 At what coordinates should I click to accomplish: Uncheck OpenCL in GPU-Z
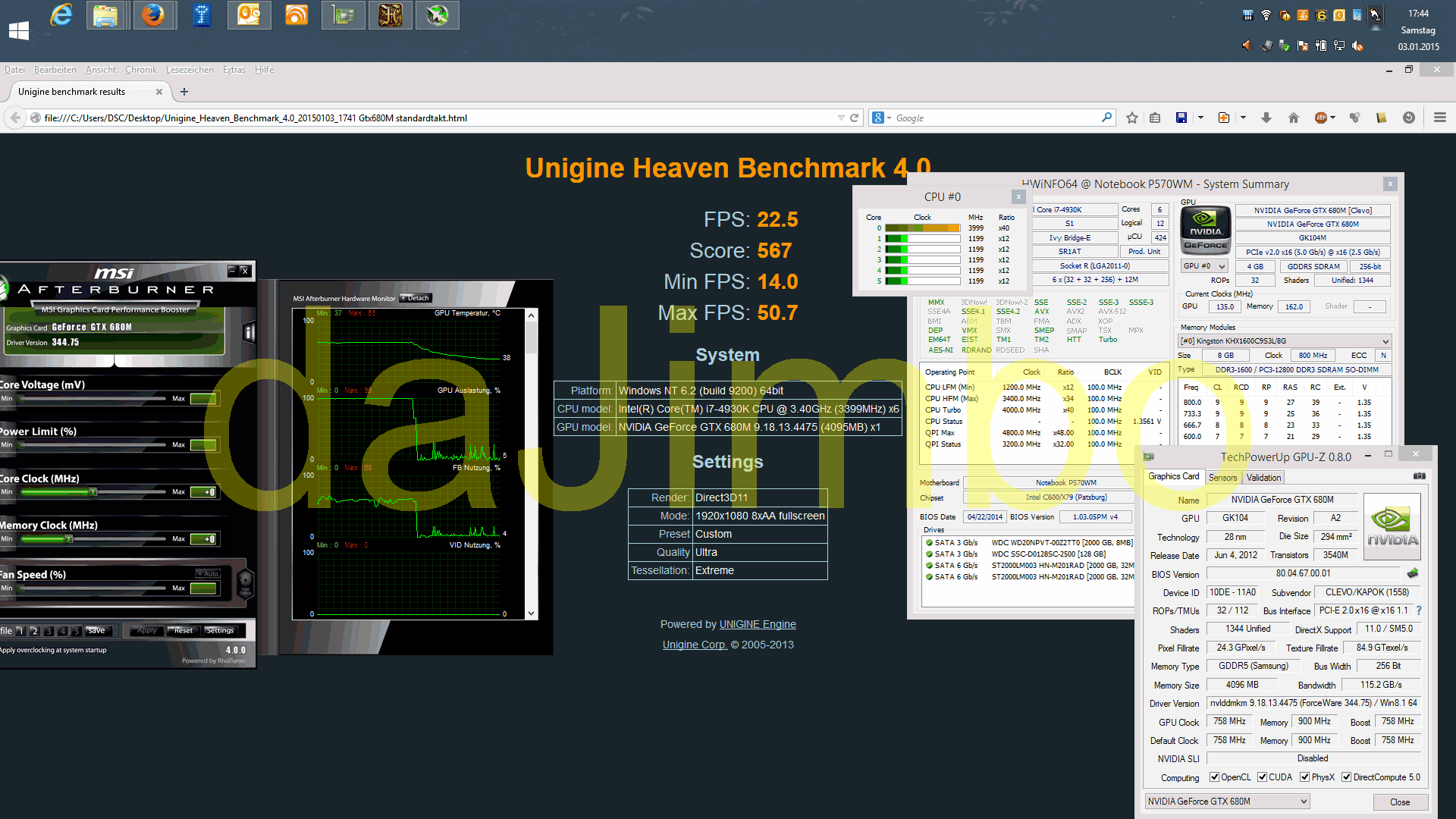(1214, 777)
